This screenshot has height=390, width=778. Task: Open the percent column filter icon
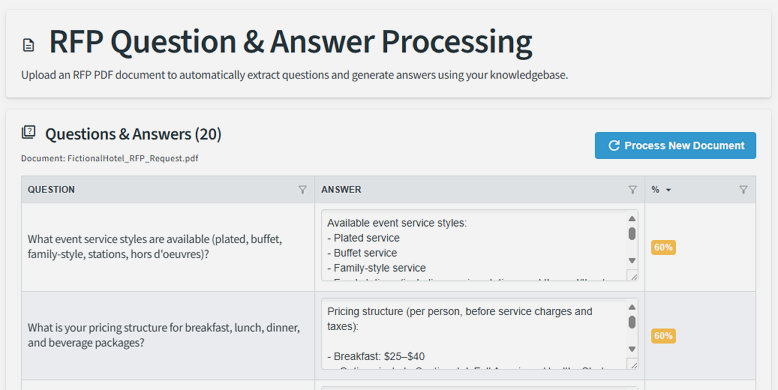[x=743, y=190]
